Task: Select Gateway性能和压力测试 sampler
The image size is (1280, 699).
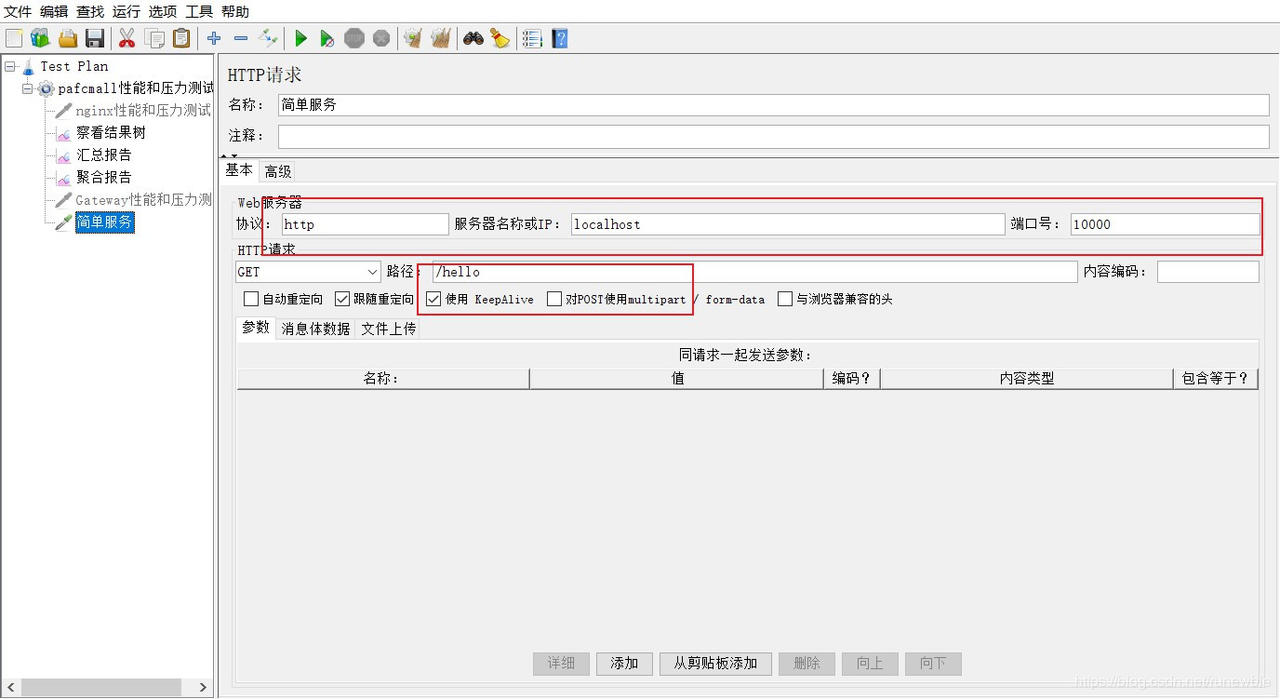Action: click(x=144, y=200)
